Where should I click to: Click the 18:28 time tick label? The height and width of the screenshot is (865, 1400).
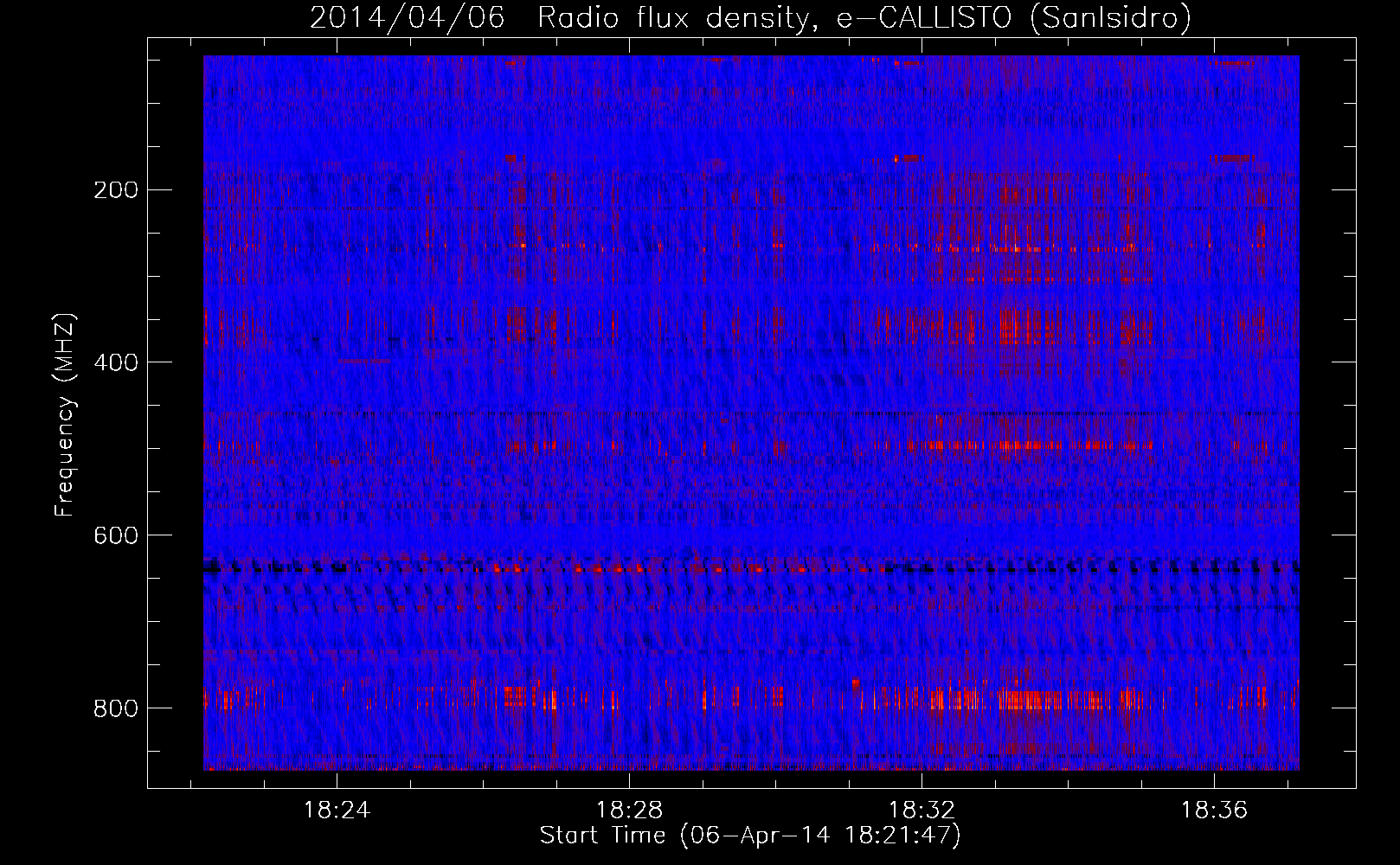click(629, 810)
